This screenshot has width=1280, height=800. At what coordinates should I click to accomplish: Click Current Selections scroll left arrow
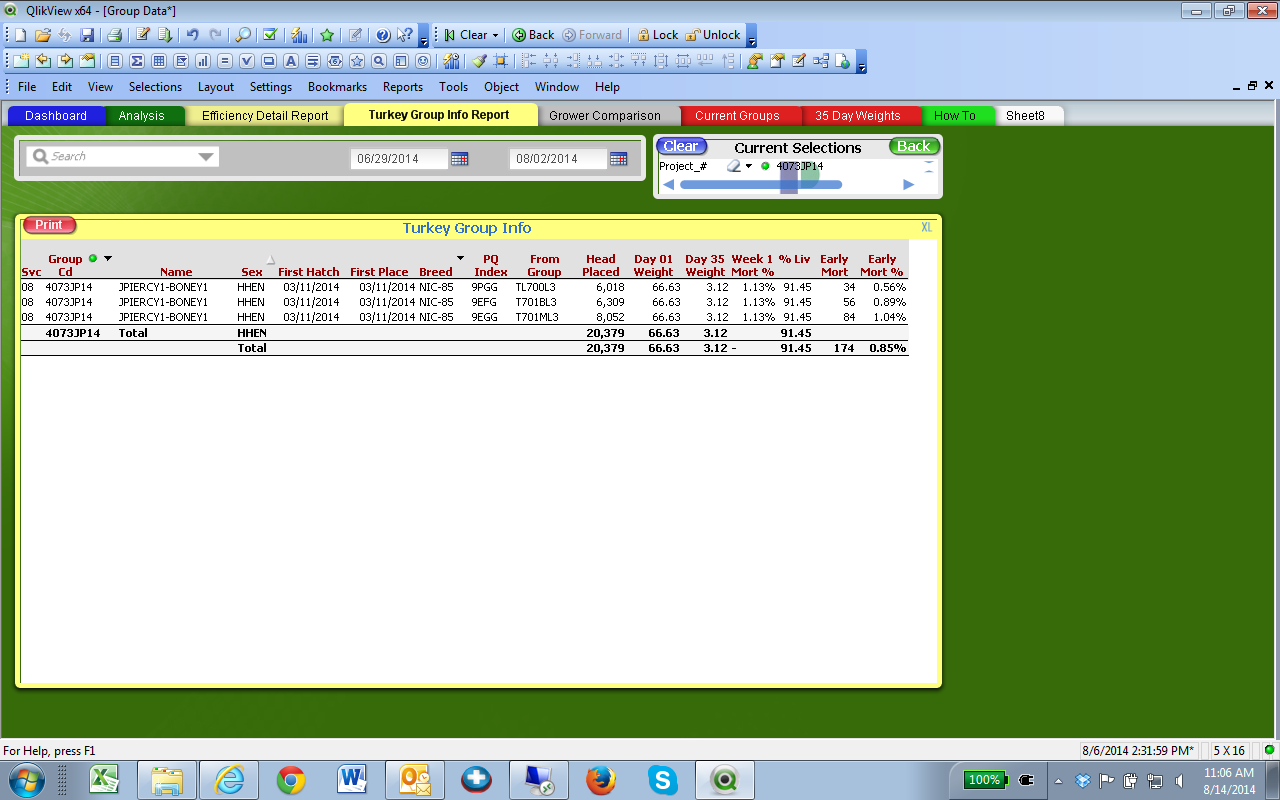click(x=669, y=184)
